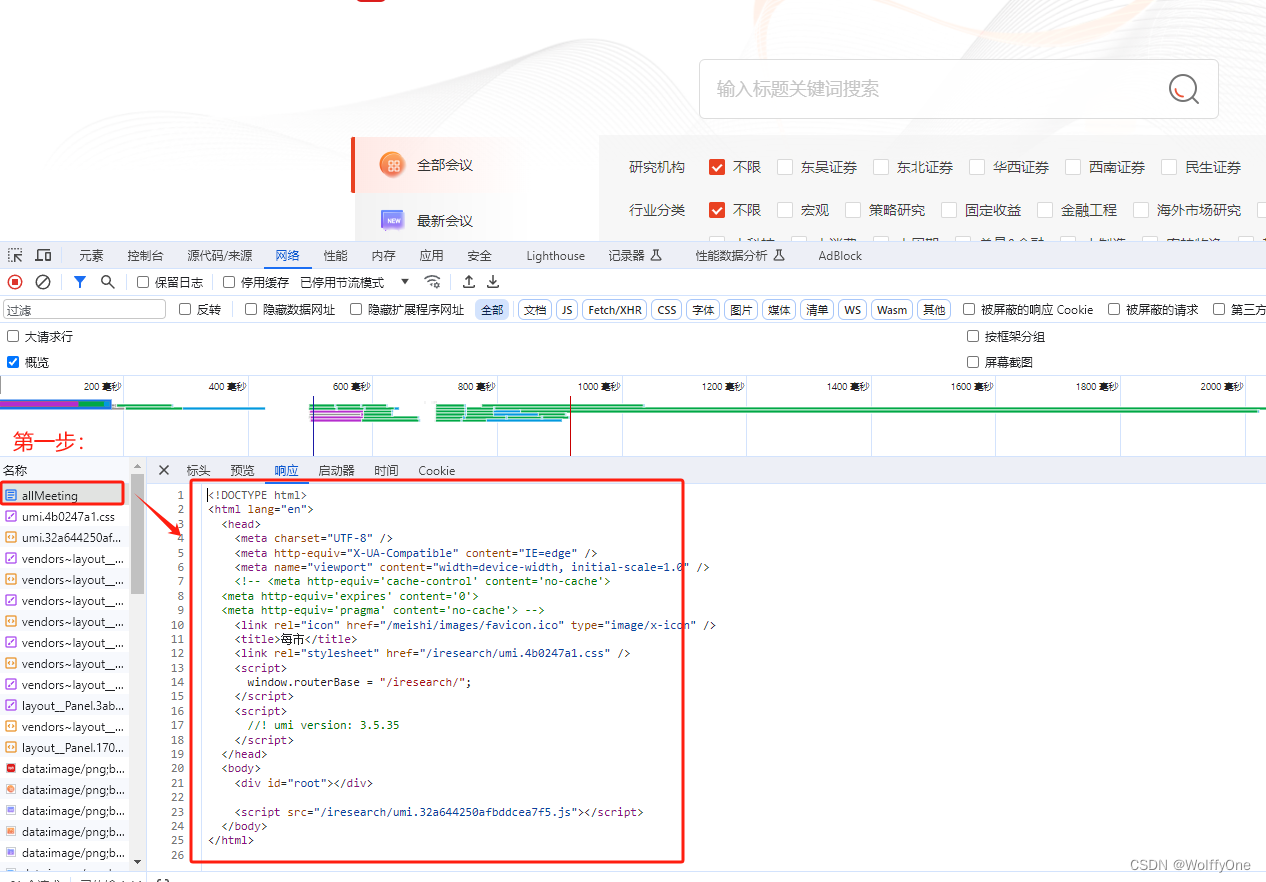Viewport: 1266px width, 882px height.
Task: Open 标头 request detail tab
Action: tap(198, 471)
